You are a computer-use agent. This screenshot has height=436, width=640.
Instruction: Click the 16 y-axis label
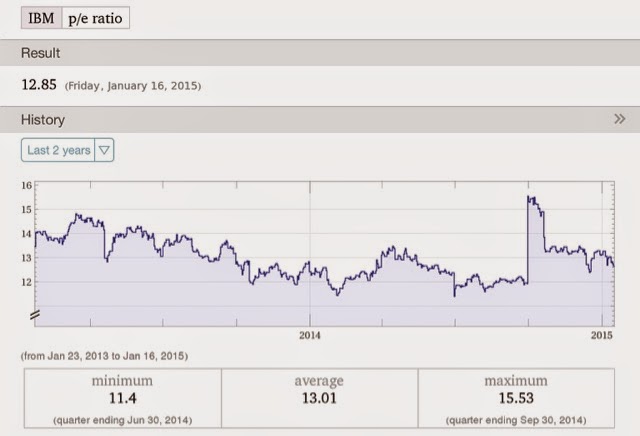[27, 185]
